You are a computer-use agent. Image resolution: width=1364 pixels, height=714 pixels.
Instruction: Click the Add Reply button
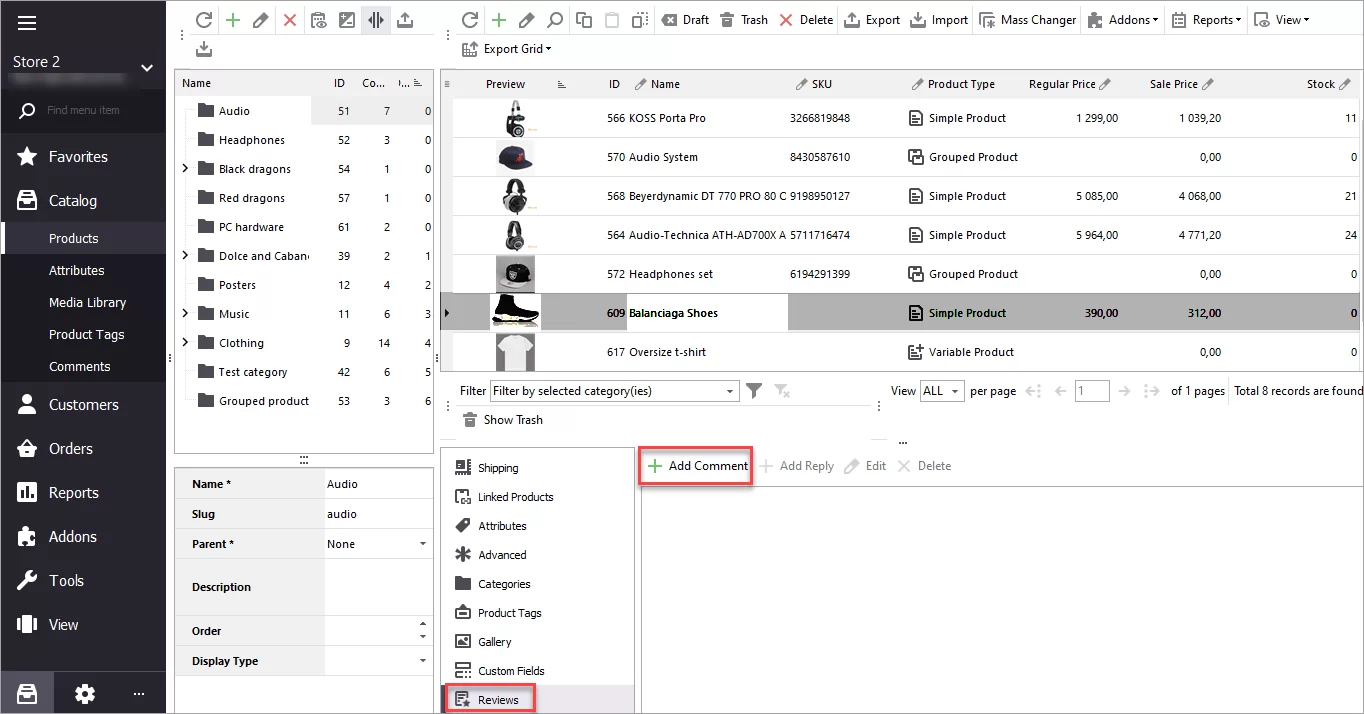[x=797, y=465]
